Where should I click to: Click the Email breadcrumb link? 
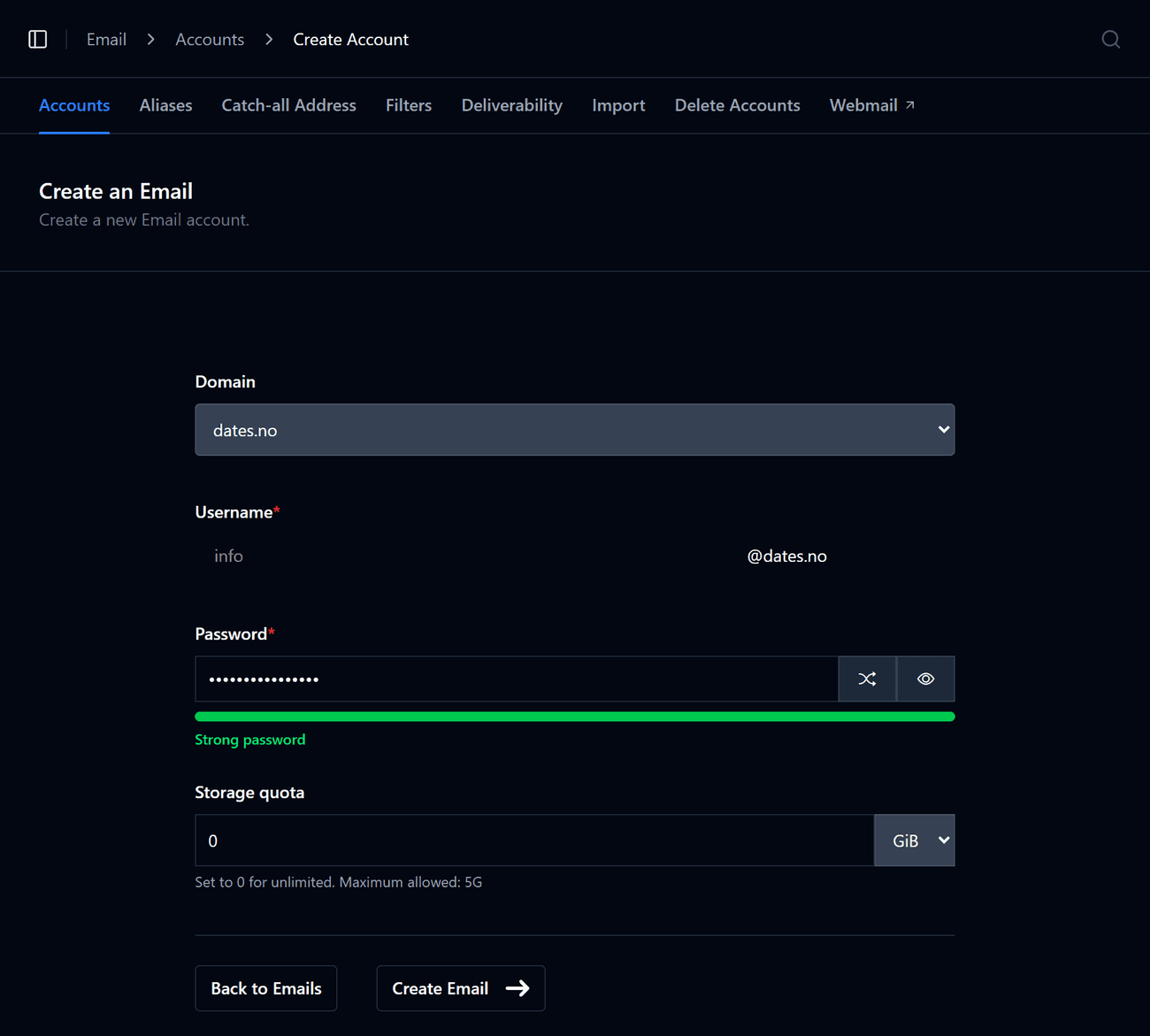[106, 40]
